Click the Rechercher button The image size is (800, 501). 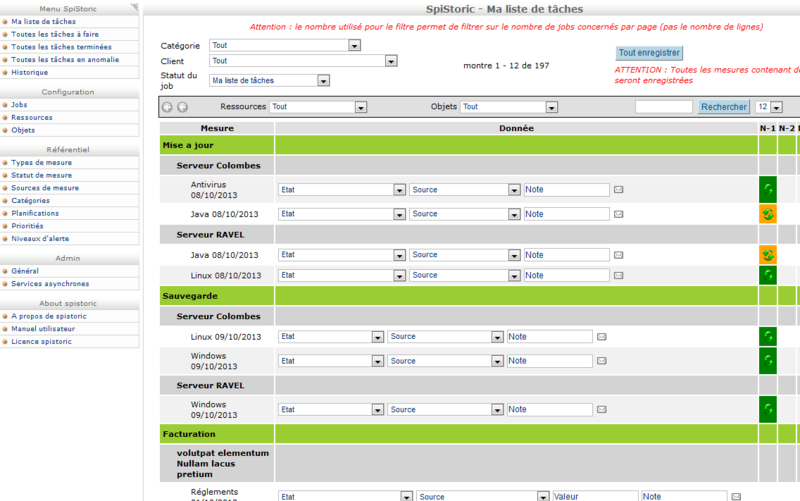pos(723,107)
